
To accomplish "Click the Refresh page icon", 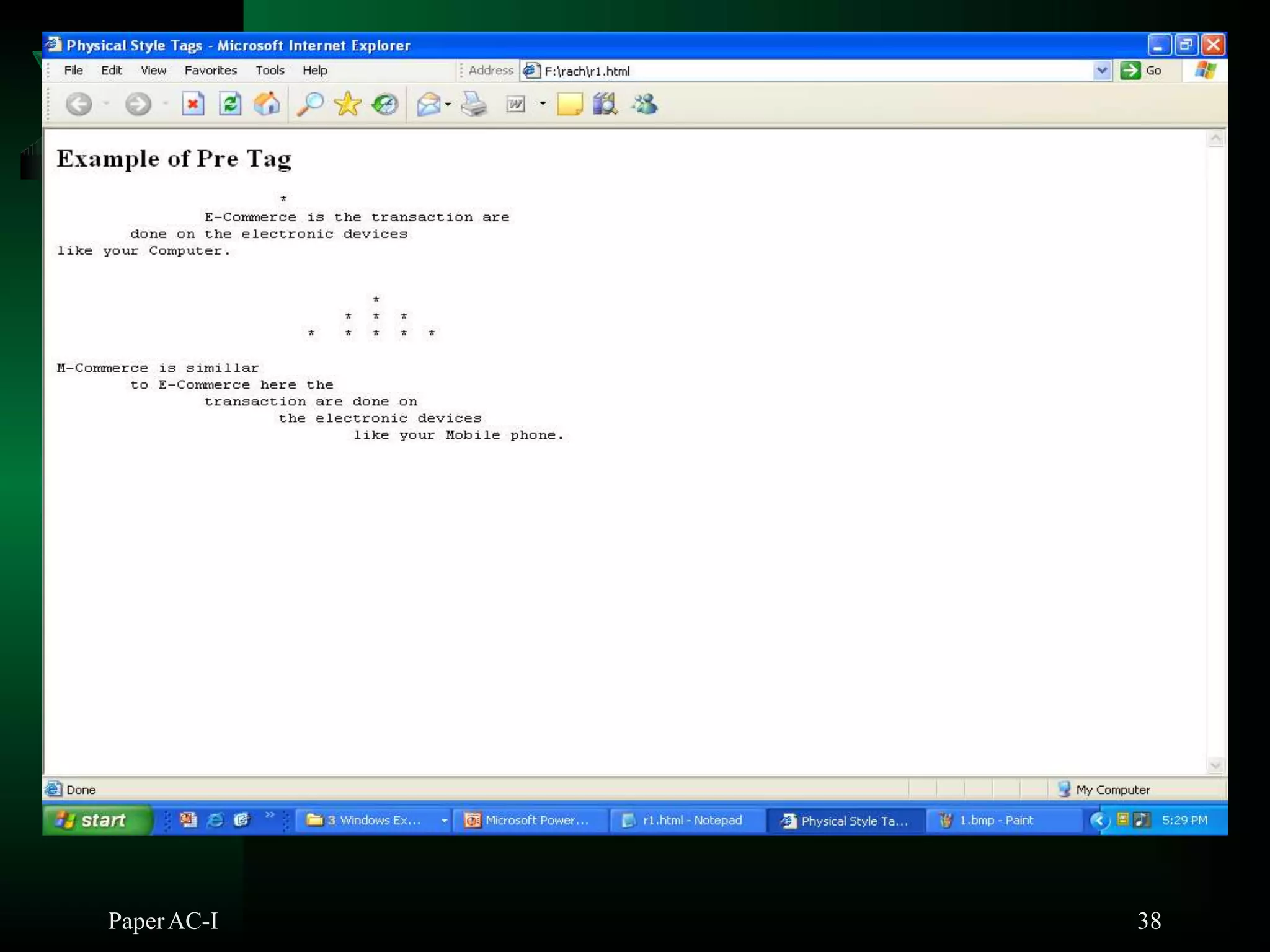I will pyautogui.click(x=230, y=104).
